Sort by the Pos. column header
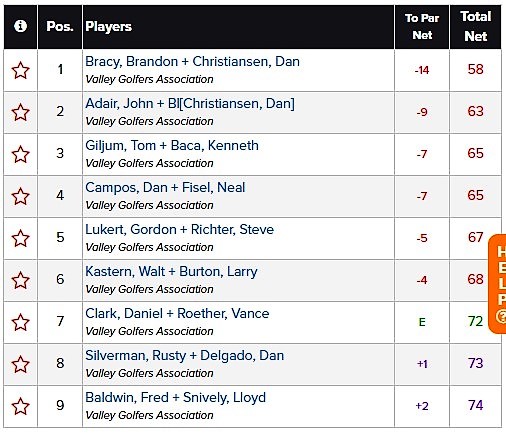This screenshot has height=435, width=506. point(60,26)
